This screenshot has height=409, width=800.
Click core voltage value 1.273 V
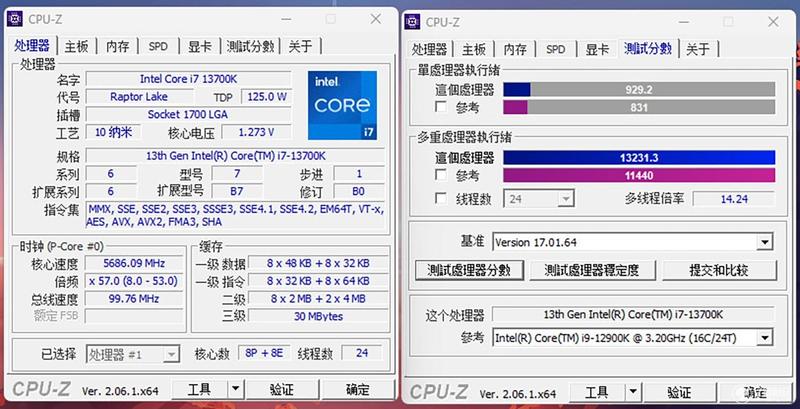(257, 132)
